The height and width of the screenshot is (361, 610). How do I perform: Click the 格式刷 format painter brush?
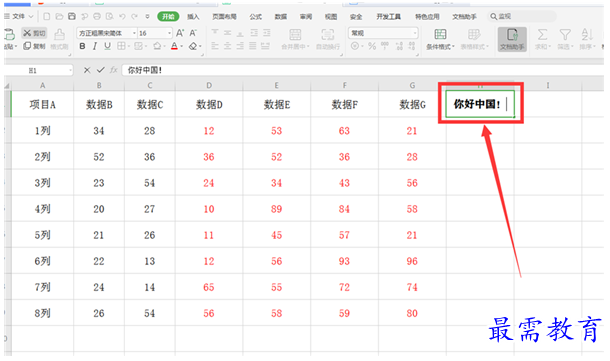pos(59,39)
